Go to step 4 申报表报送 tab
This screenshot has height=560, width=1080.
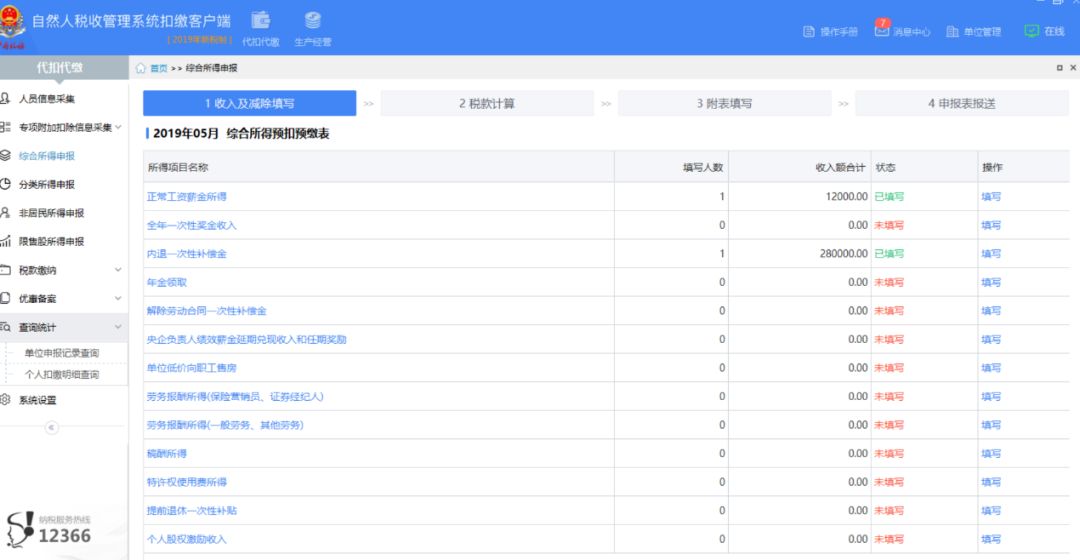click(961, 103)
